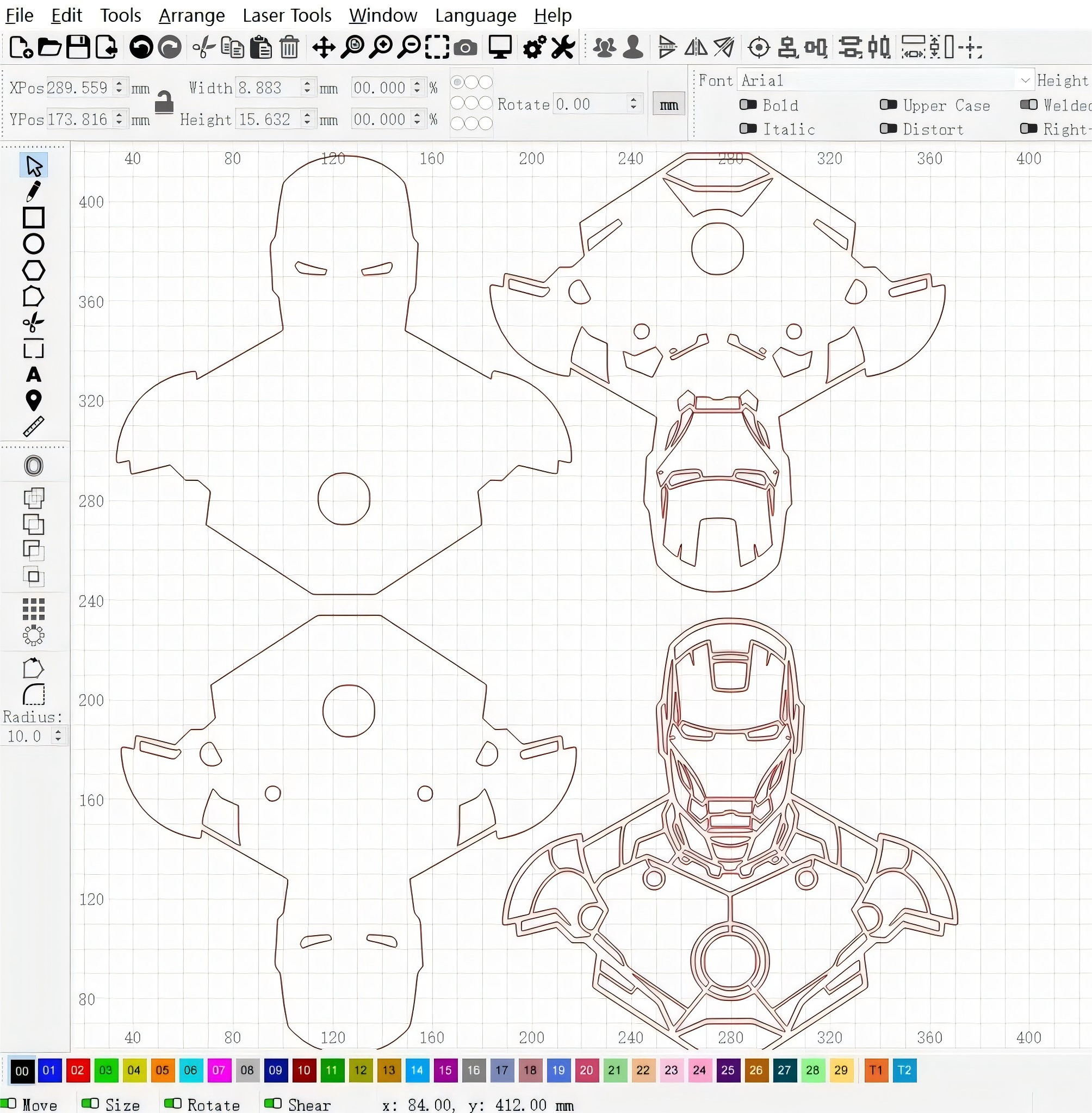Image resolution: width=1092 pixels, height=1113 pixels.
Task: Toggle the Size lock switch
Action: (x=90, y=1103)
